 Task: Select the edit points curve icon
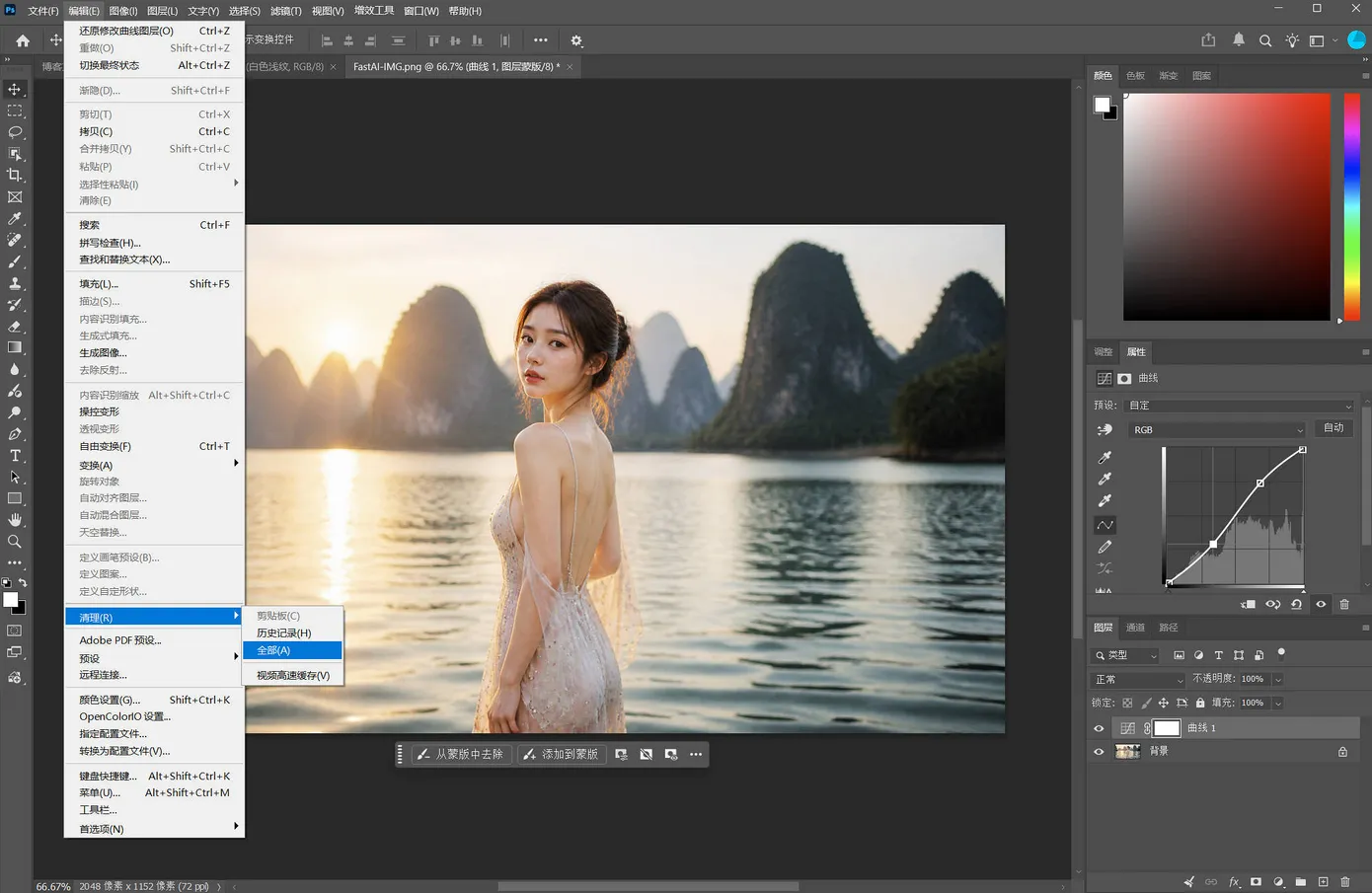pos(1105,525)
